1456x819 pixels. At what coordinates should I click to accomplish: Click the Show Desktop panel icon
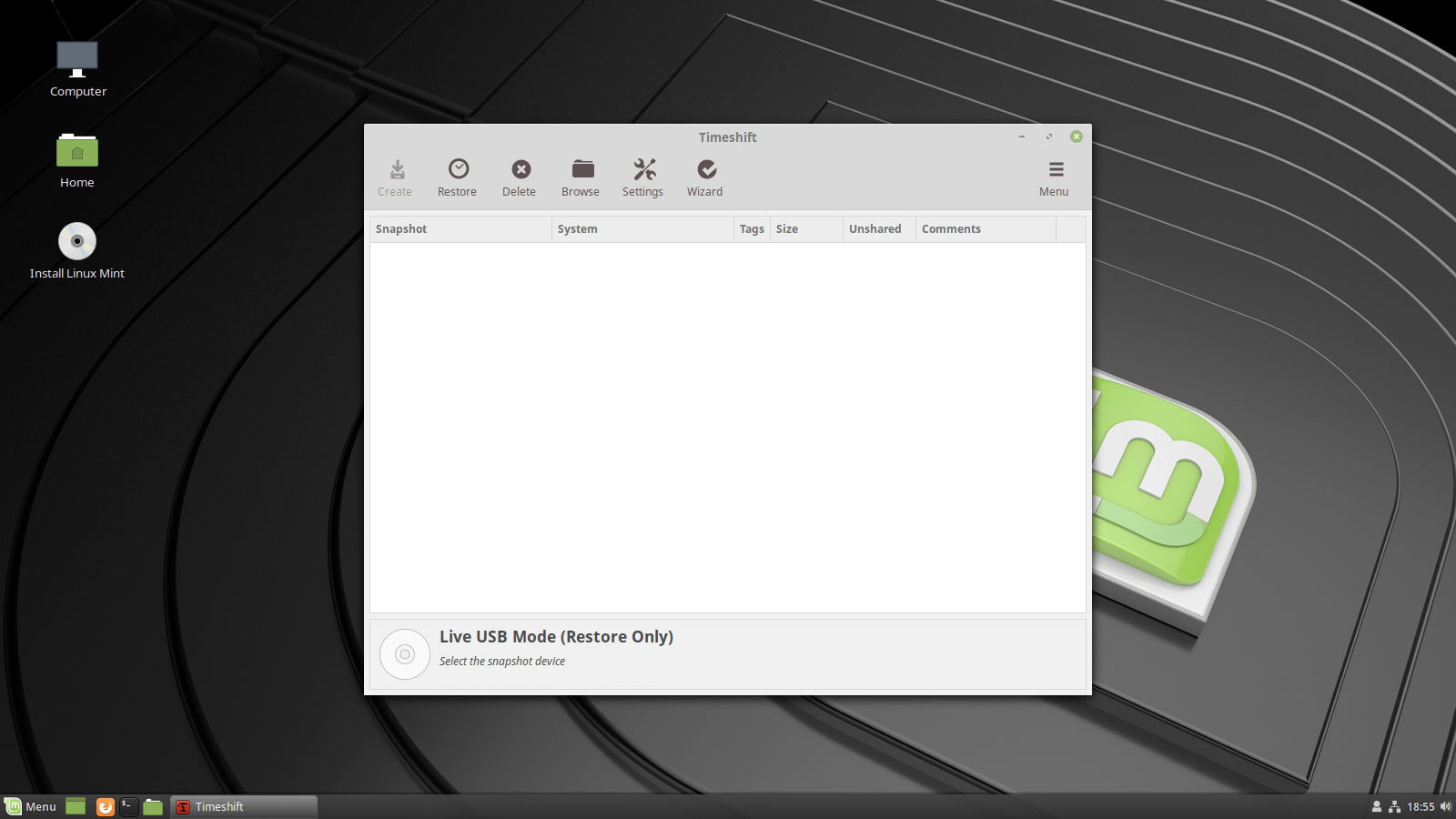click(x=76, y=806)
